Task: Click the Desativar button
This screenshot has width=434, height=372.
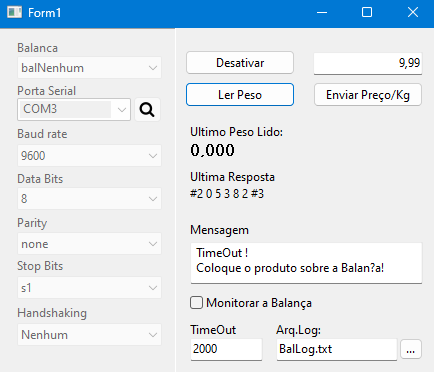Action: point(240,63)
